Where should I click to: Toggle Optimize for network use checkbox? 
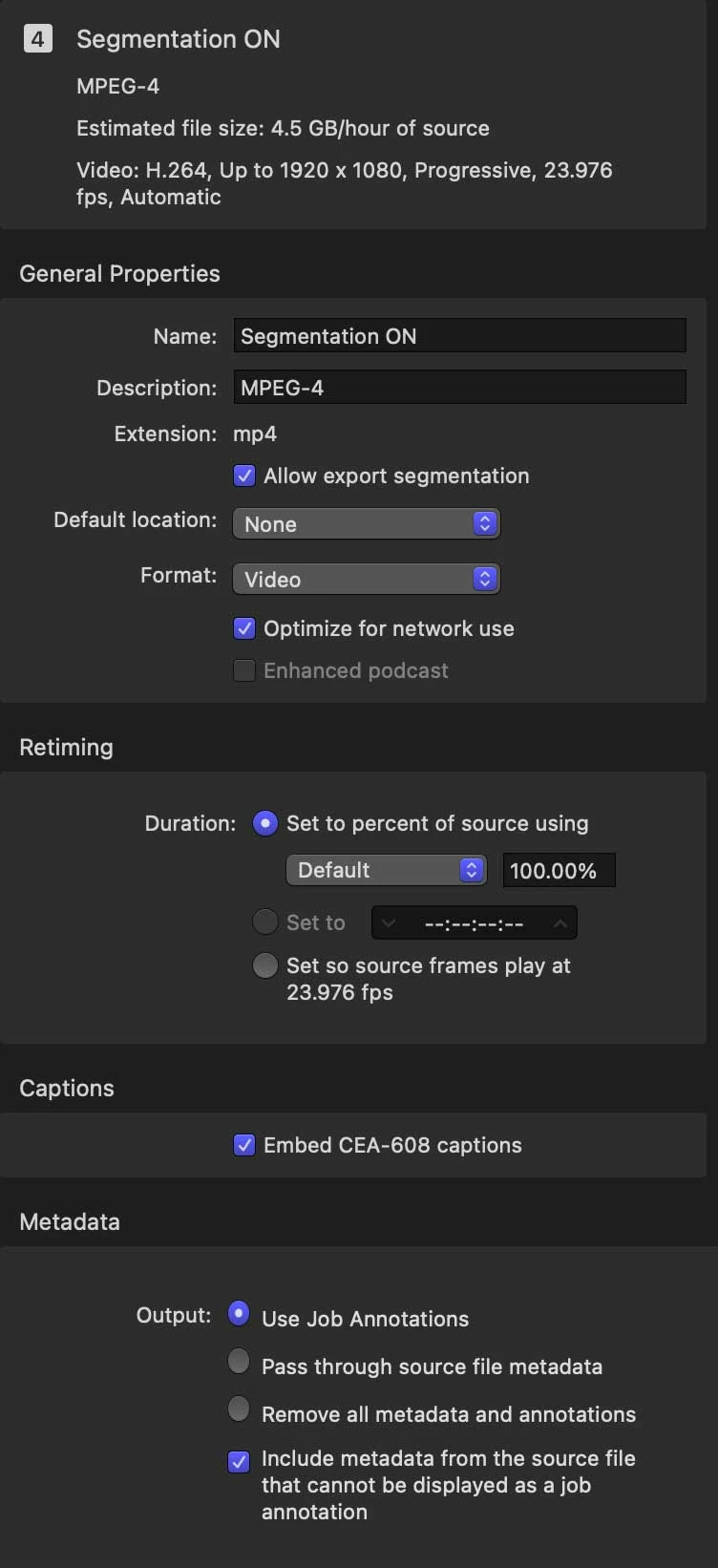point(244,628)
